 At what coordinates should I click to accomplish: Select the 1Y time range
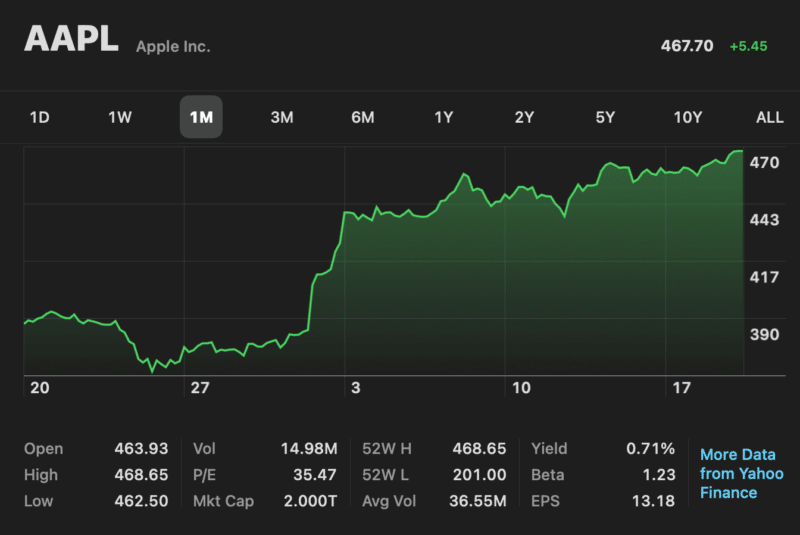(x=444, y=117)
